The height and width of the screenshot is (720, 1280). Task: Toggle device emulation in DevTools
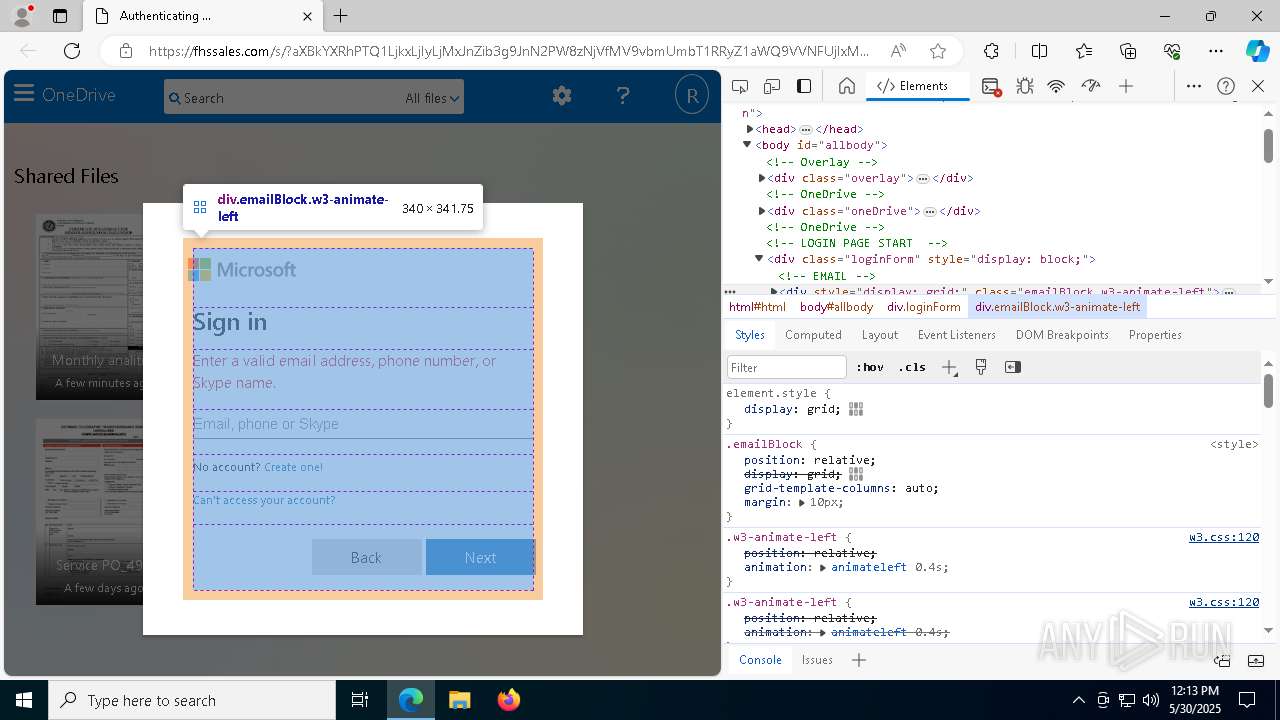[772, 86]
